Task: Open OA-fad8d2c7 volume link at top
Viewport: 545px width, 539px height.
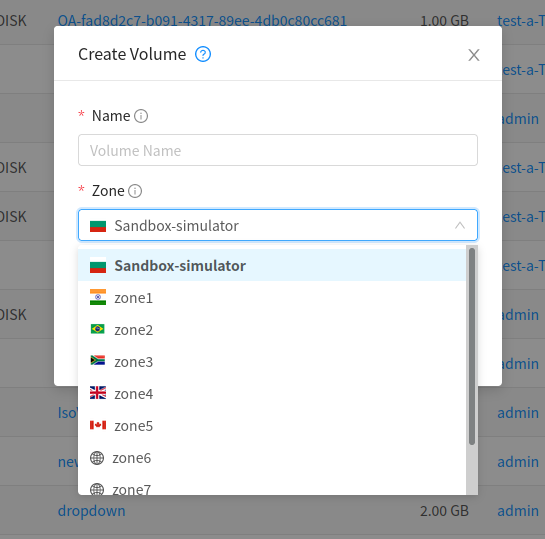Action: (202, 21)
